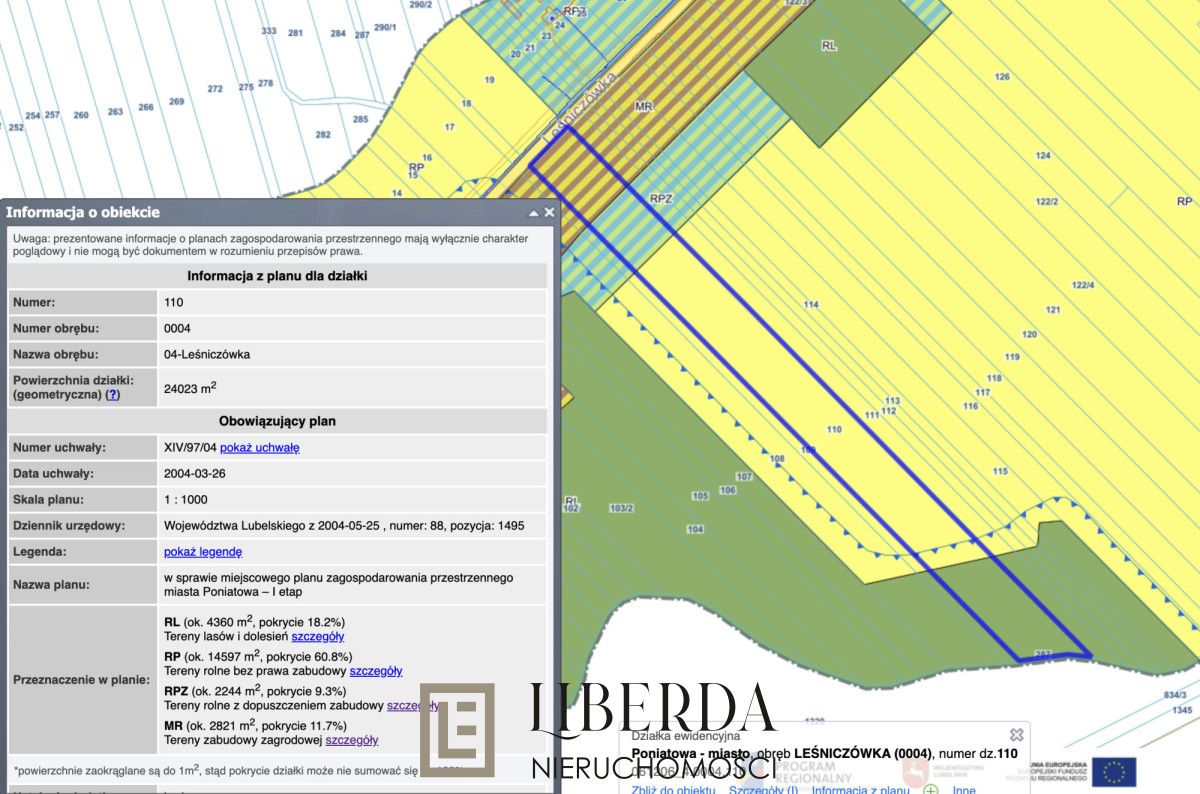Open the pokaż uchwałę link
The width and height of the screenshot is (1200, 794).
(x=259, y=447)
